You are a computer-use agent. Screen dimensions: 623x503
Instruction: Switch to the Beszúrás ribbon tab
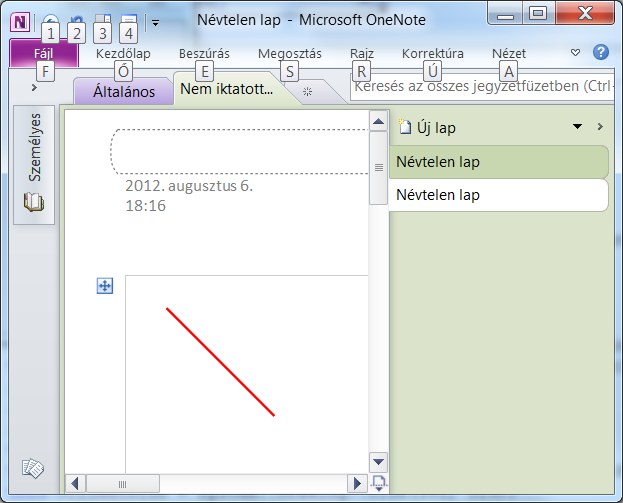click(204, 54)
